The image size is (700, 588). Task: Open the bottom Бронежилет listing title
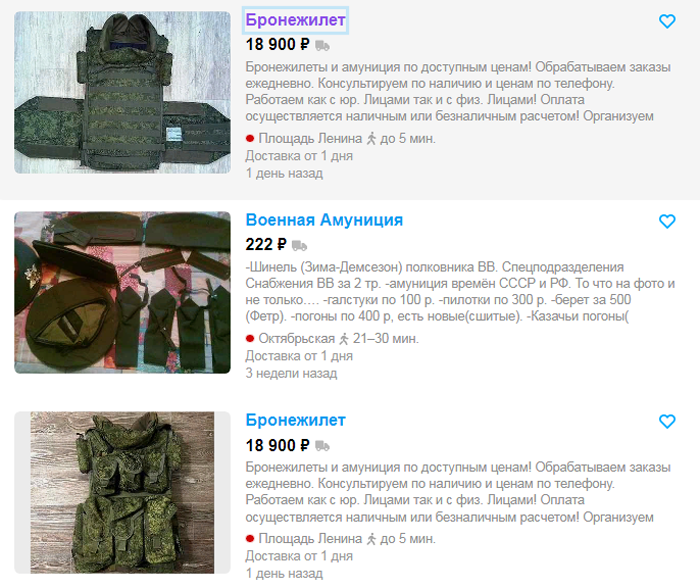coord(295,420)
